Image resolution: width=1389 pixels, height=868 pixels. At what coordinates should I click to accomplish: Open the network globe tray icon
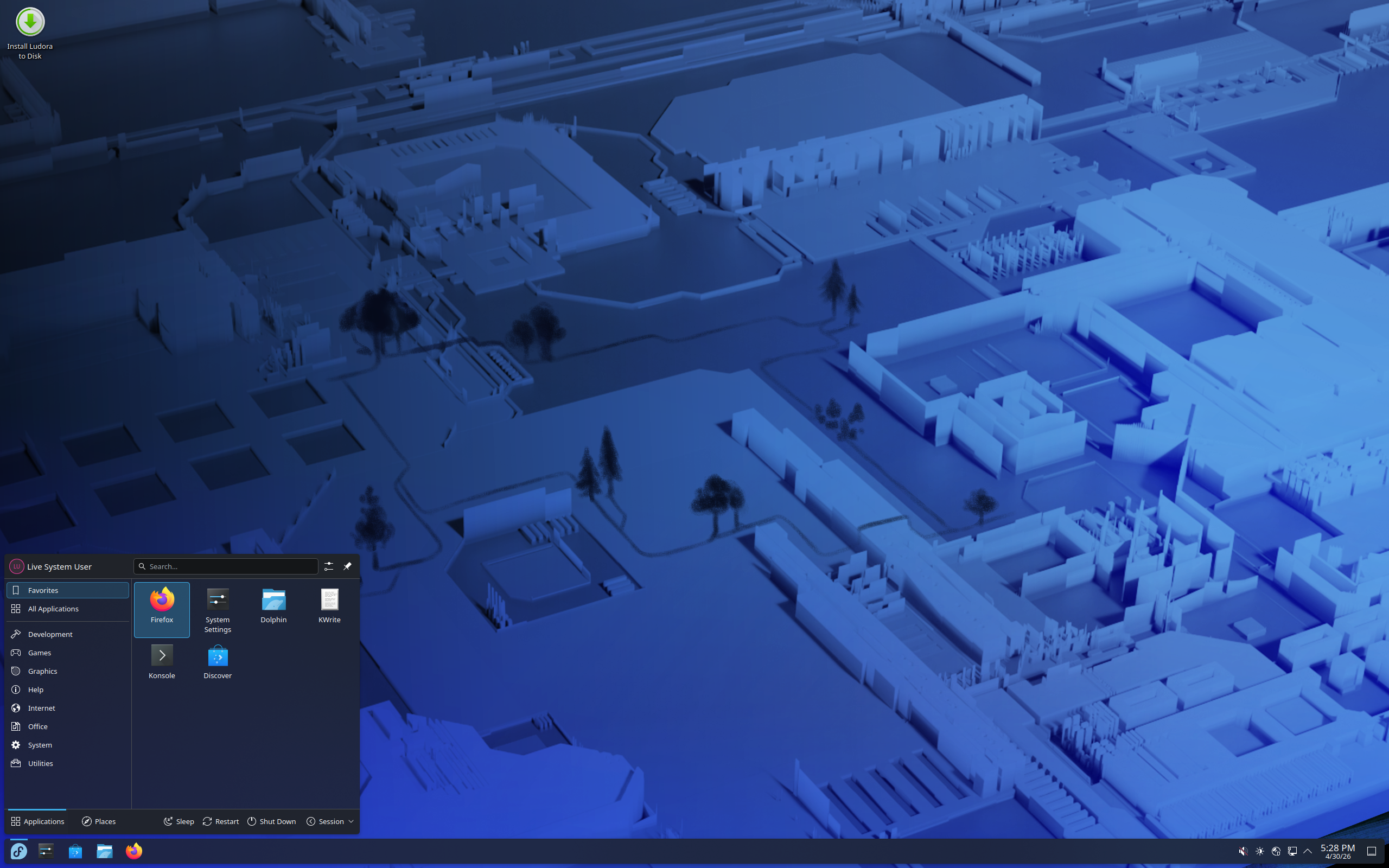point(1276,851)
